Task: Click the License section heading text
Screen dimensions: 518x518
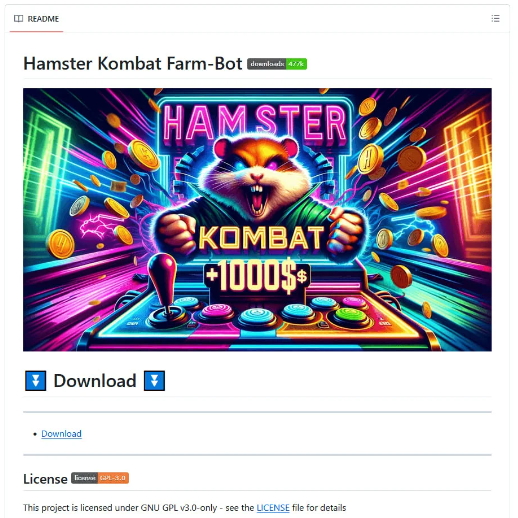Action: (45, 479)
